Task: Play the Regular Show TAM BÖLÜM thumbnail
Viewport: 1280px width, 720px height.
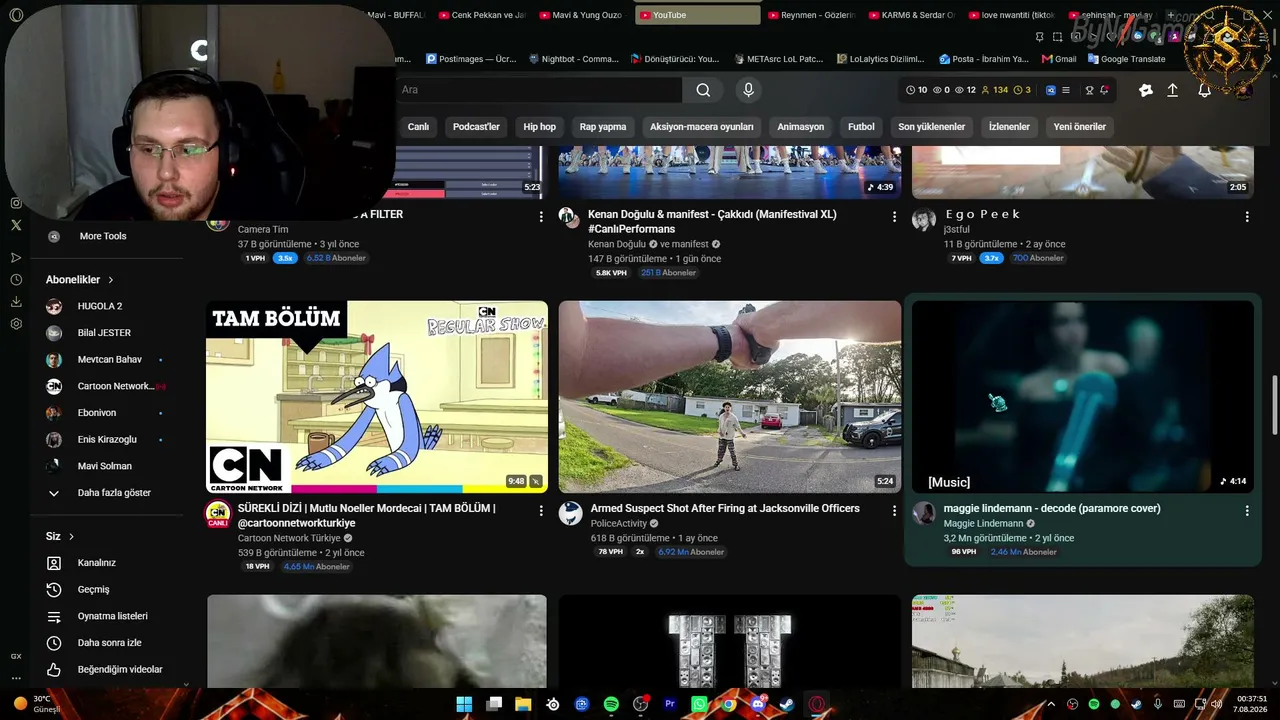Action: click(377, 397)
